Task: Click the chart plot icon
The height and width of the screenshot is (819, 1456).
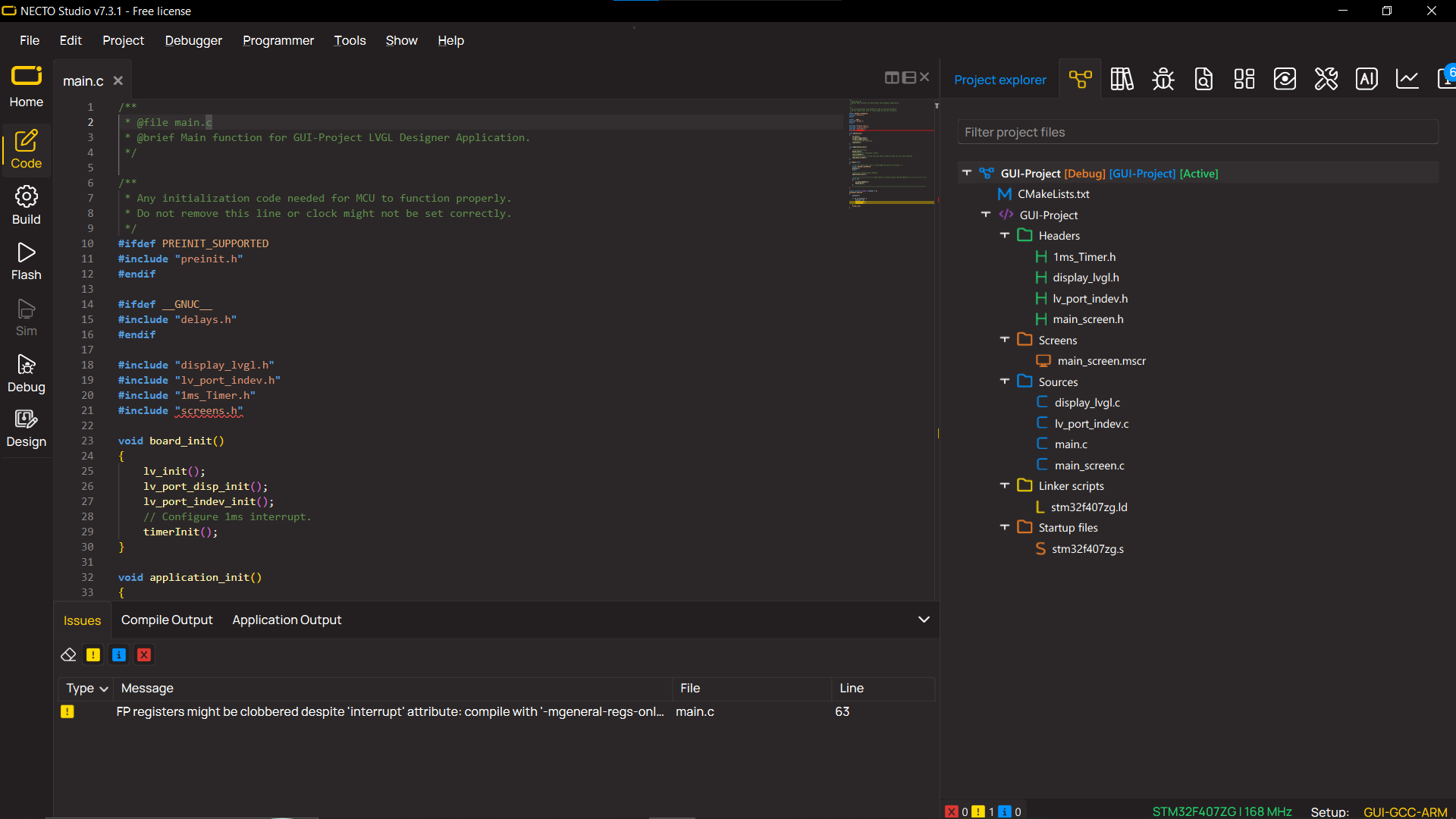Action: pyautogui.click(x=1407, y=79)
